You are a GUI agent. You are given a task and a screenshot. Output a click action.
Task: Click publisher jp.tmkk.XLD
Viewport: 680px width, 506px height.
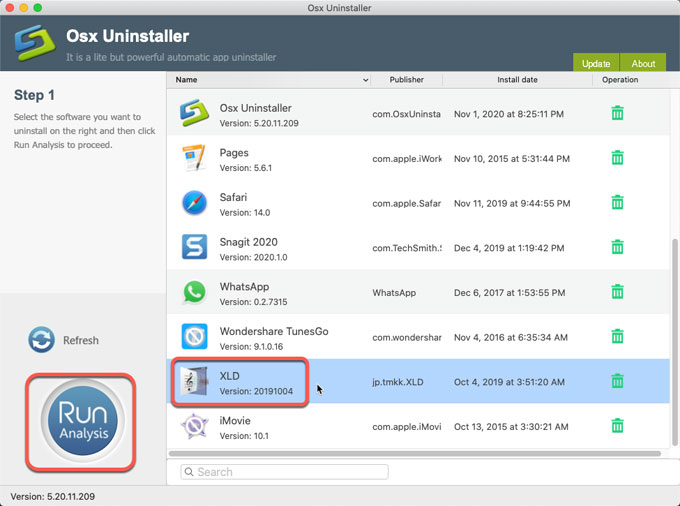[x=398, y=382]
